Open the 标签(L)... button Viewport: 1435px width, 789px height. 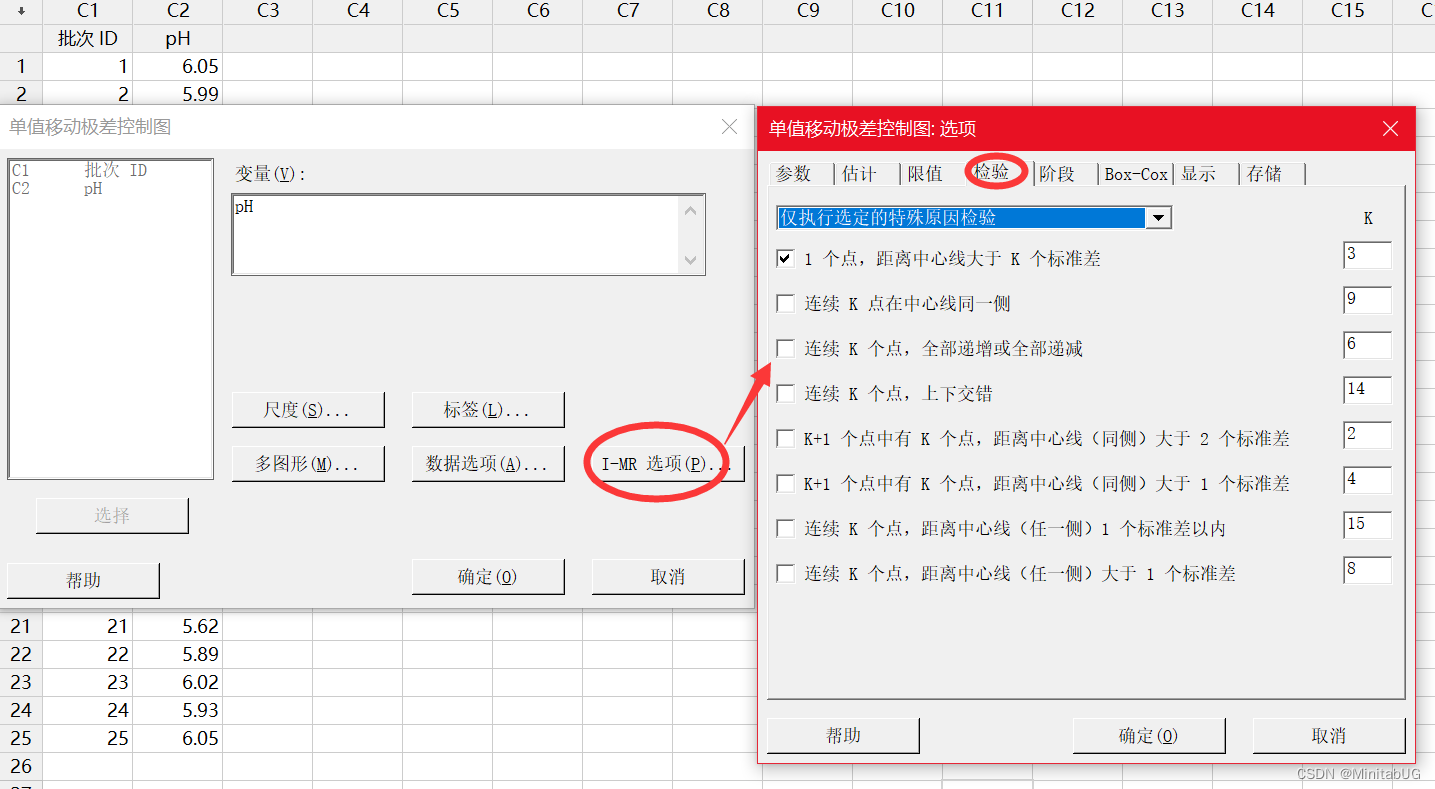coord(488,410)
